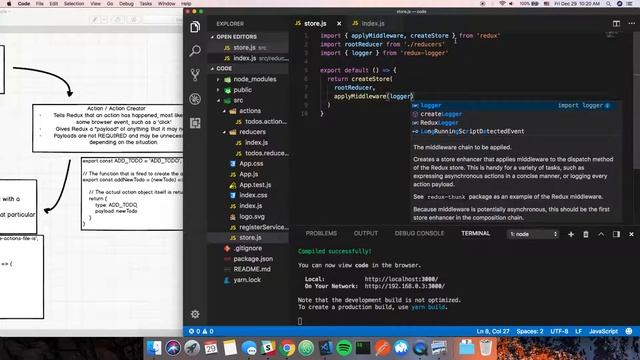Change end of line via LF
Screen dimensions: 640x360
(x=578, y=331)
